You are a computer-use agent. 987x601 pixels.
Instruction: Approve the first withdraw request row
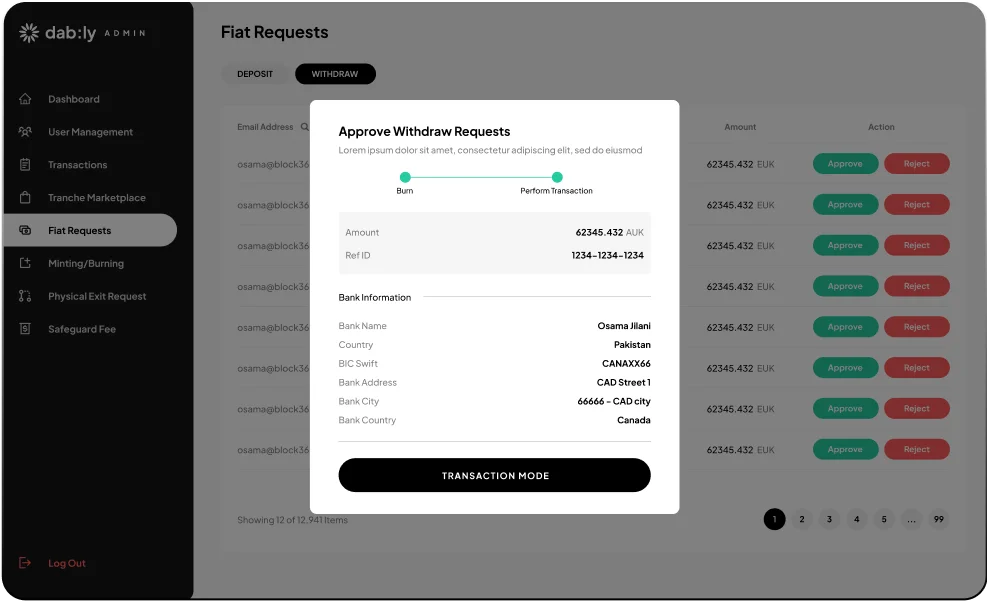coord(845,164)
